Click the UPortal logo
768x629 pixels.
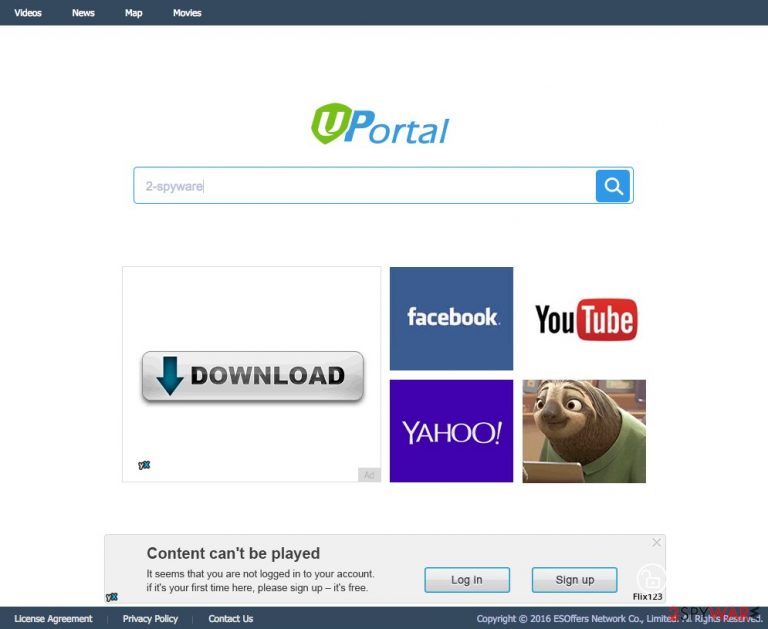[380, 123]
